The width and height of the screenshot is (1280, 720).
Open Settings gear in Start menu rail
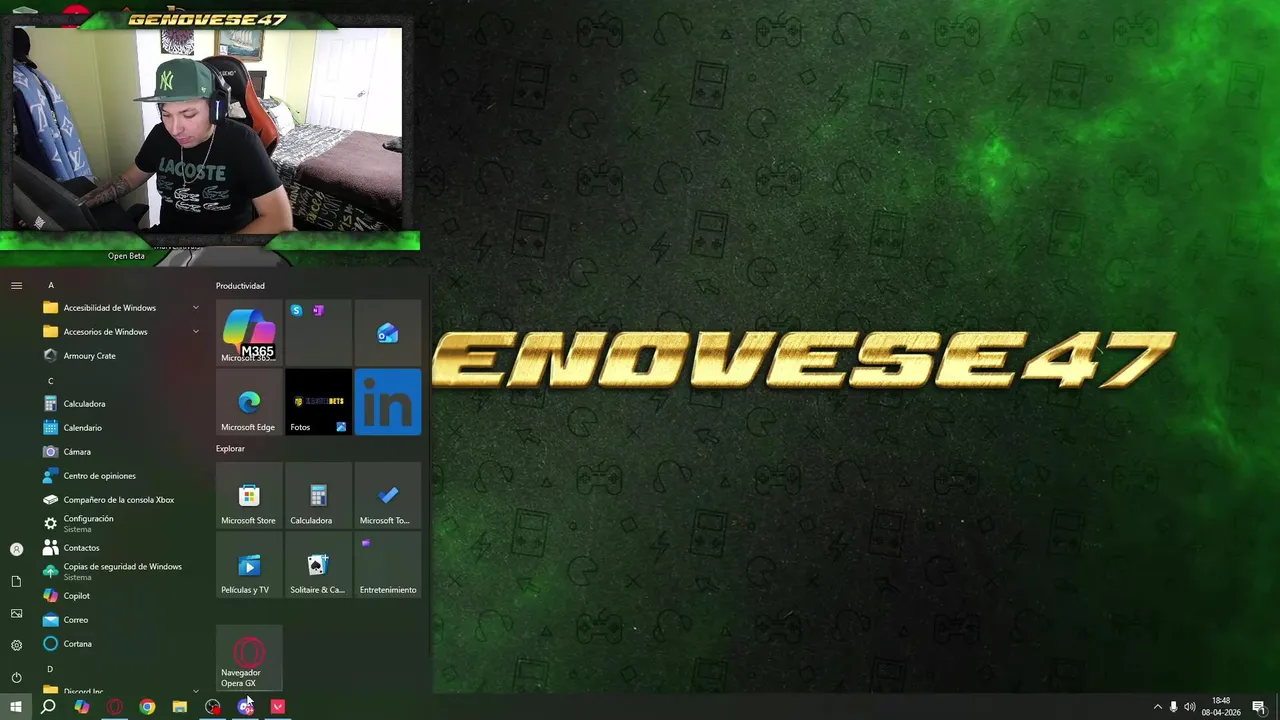coord(16,645)
